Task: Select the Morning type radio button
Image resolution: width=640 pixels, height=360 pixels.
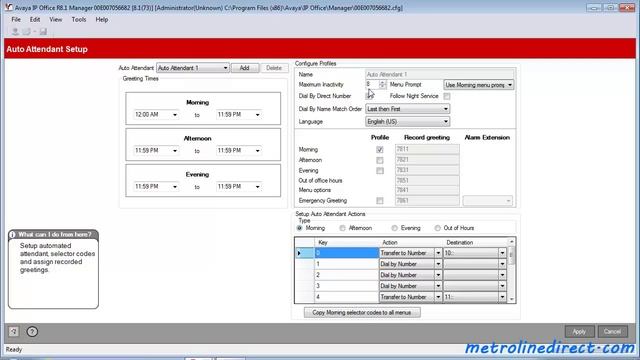Action: tap(300, 228)
